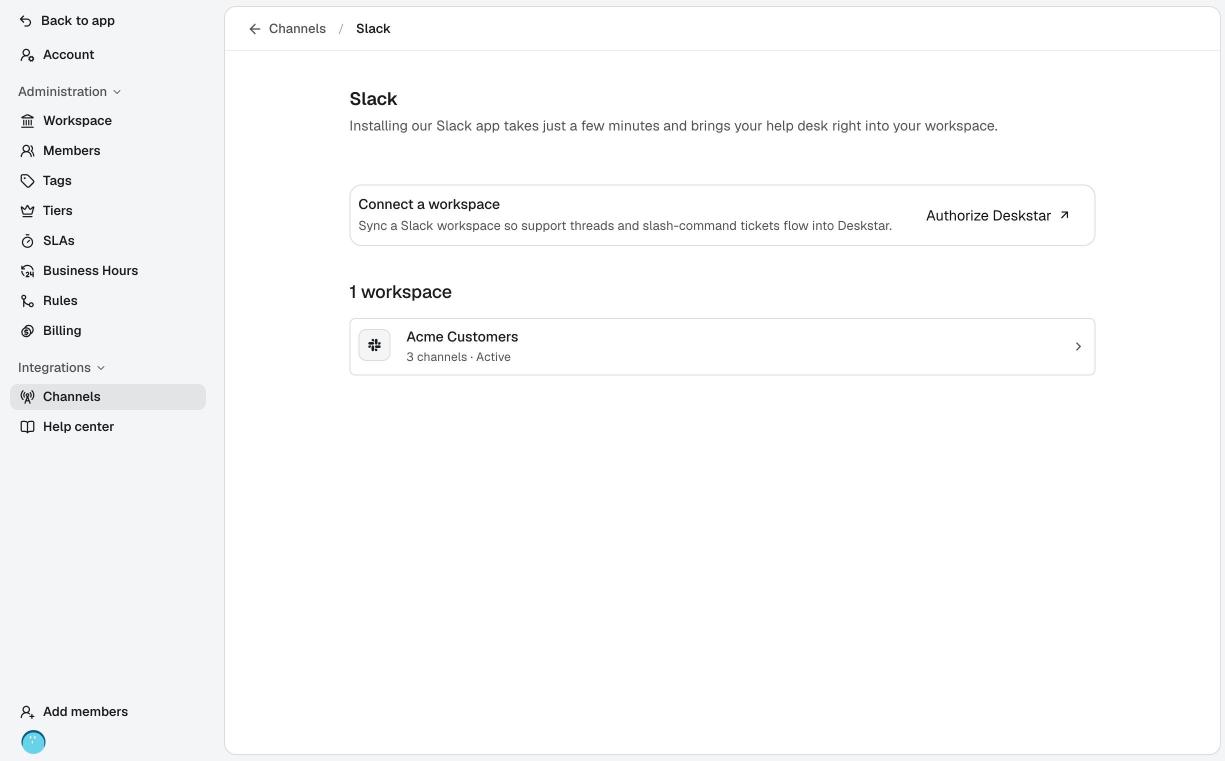This screenshot has width=1225, height=761.
Task: Open the Tiers page
Action: [x=108, y=211]
